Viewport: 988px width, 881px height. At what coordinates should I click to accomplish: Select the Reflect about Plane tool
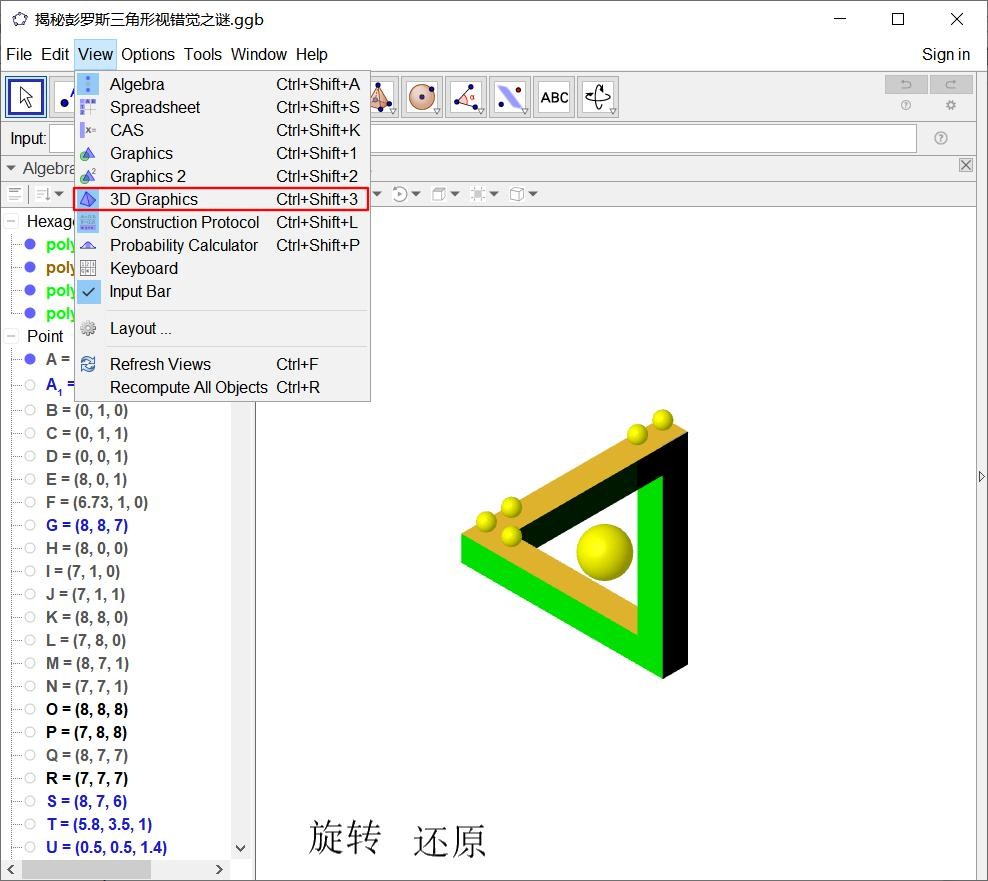pos(510,97)
